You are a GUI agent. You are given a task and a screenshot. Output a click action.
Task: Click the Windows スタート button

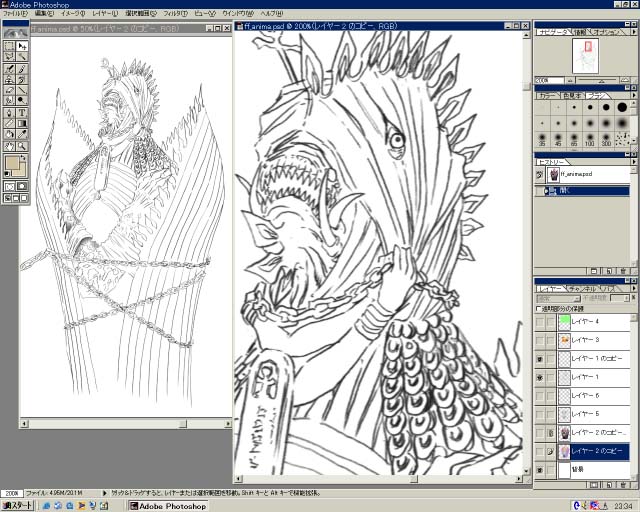tap(17, 506)
